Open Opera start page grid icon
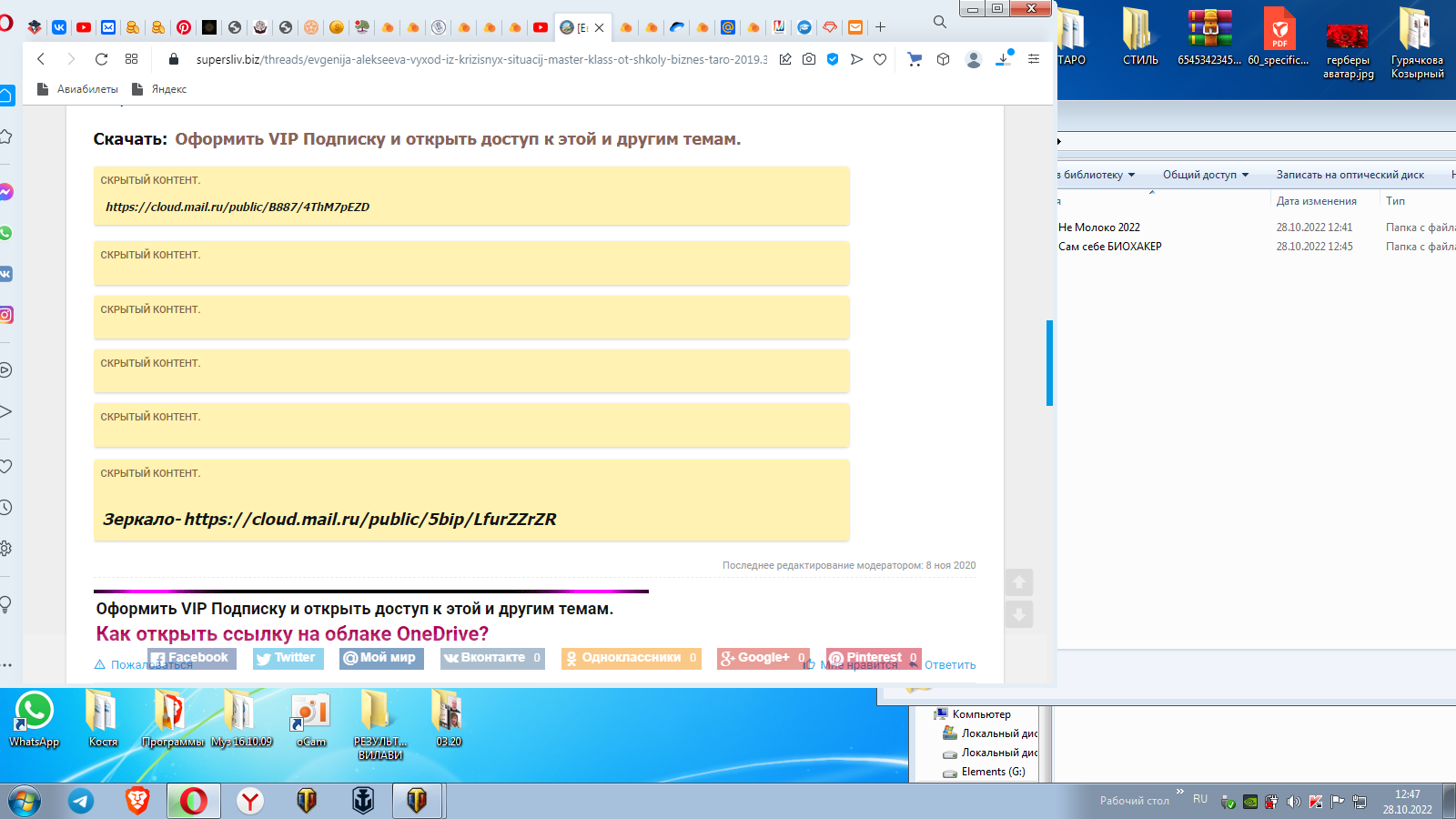This screenshot has height=819, width=1456. [x=131, y=59]
